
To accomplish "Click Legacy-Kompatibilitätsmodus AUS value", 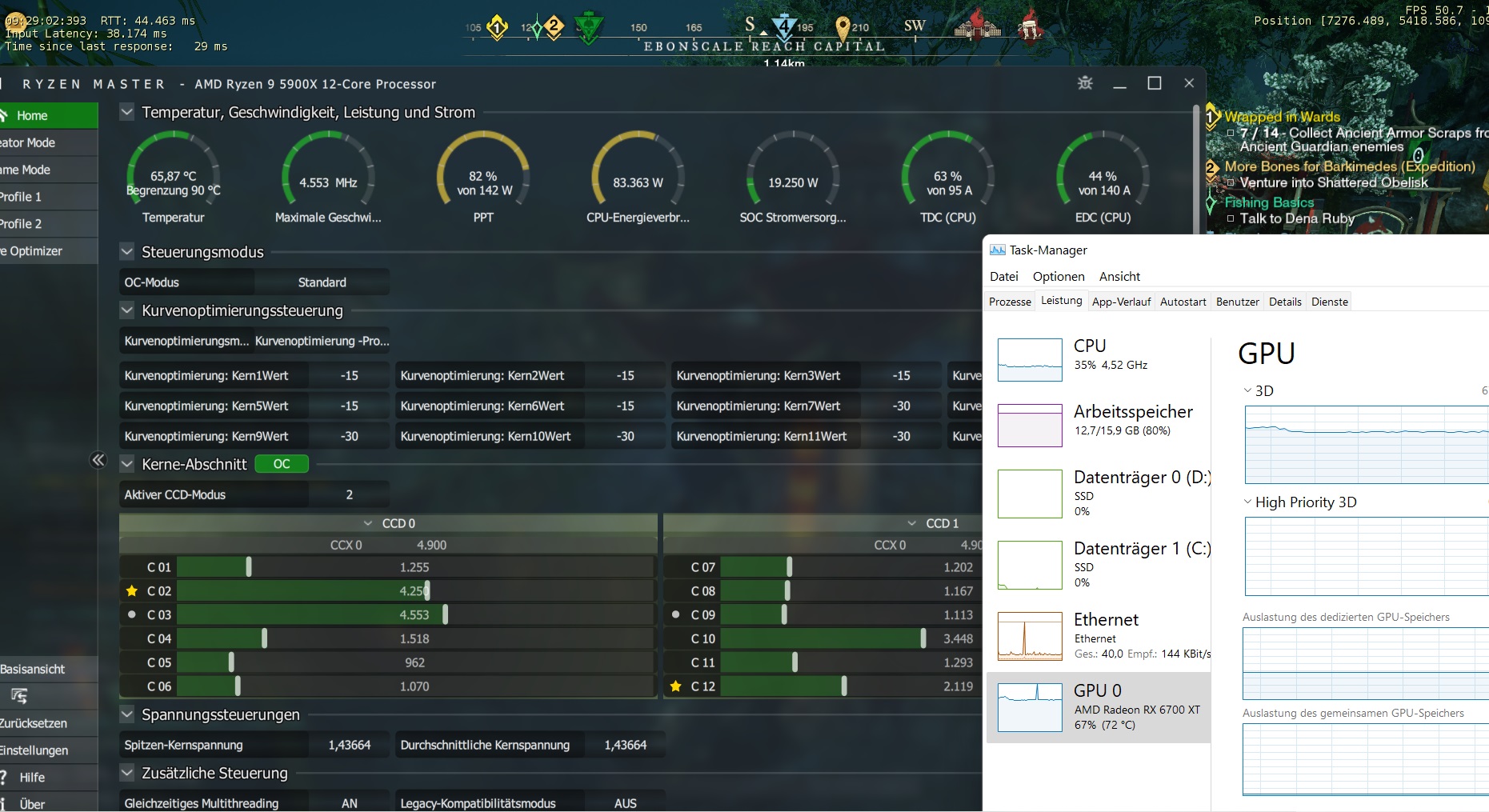I will point(625,803).
